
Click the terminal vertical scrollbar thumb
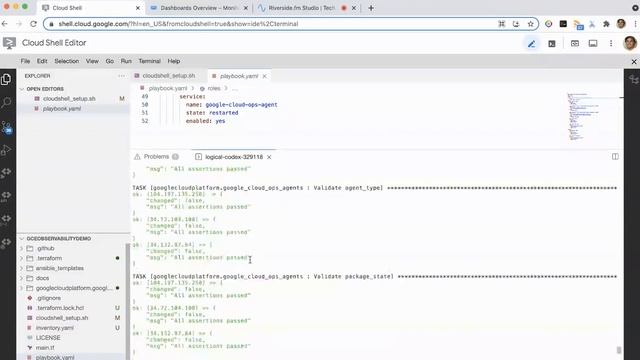point(619,350)
